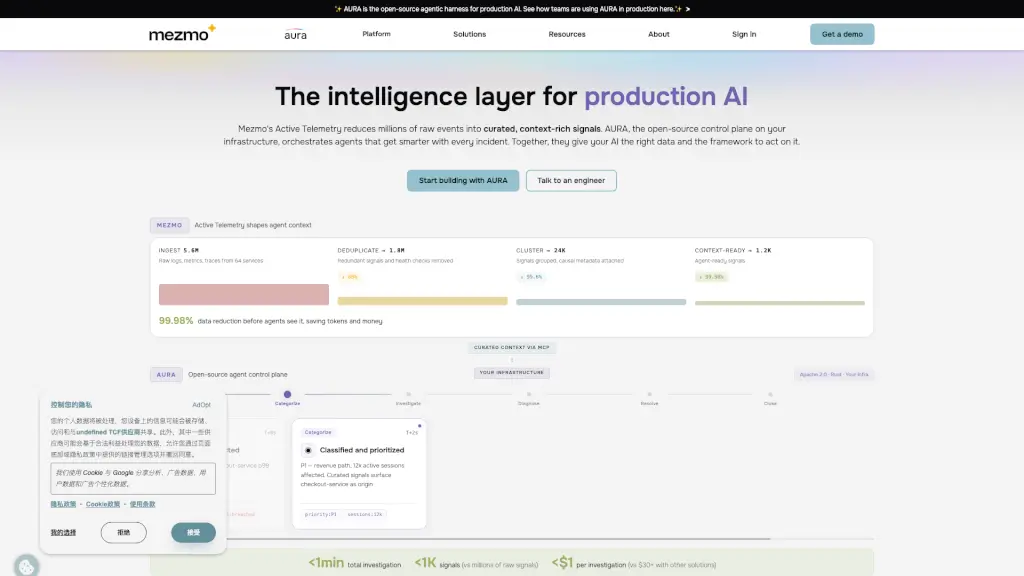
Task: Click the Categorize chip on the card
Action: point(318,432)
